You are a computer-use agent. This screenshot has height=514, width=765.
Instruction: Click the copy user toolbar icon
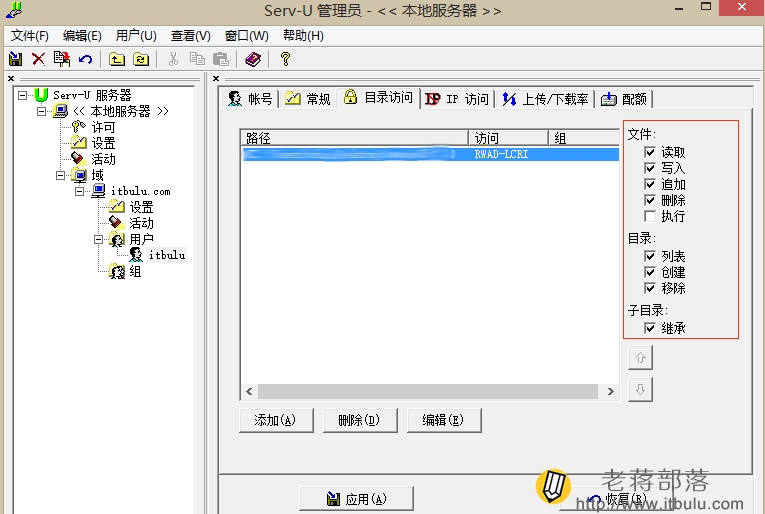61,59
